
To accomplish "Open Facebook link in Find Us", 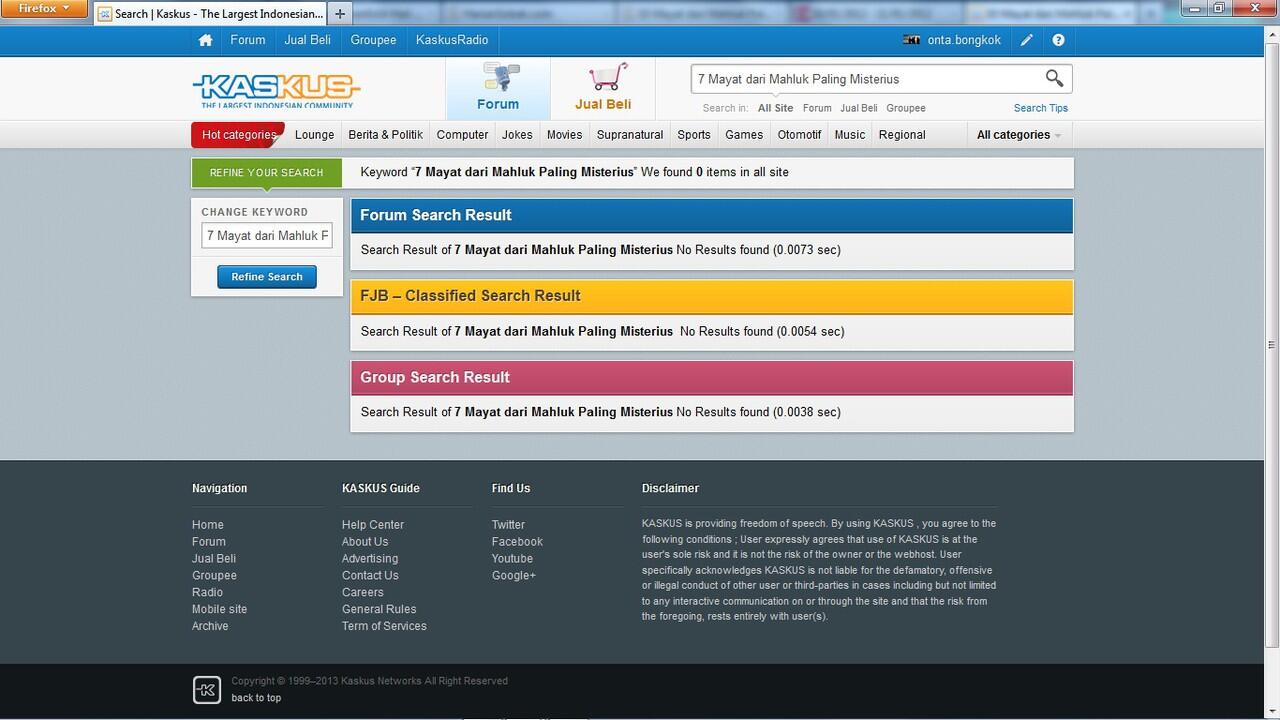I will click(517, 542).
